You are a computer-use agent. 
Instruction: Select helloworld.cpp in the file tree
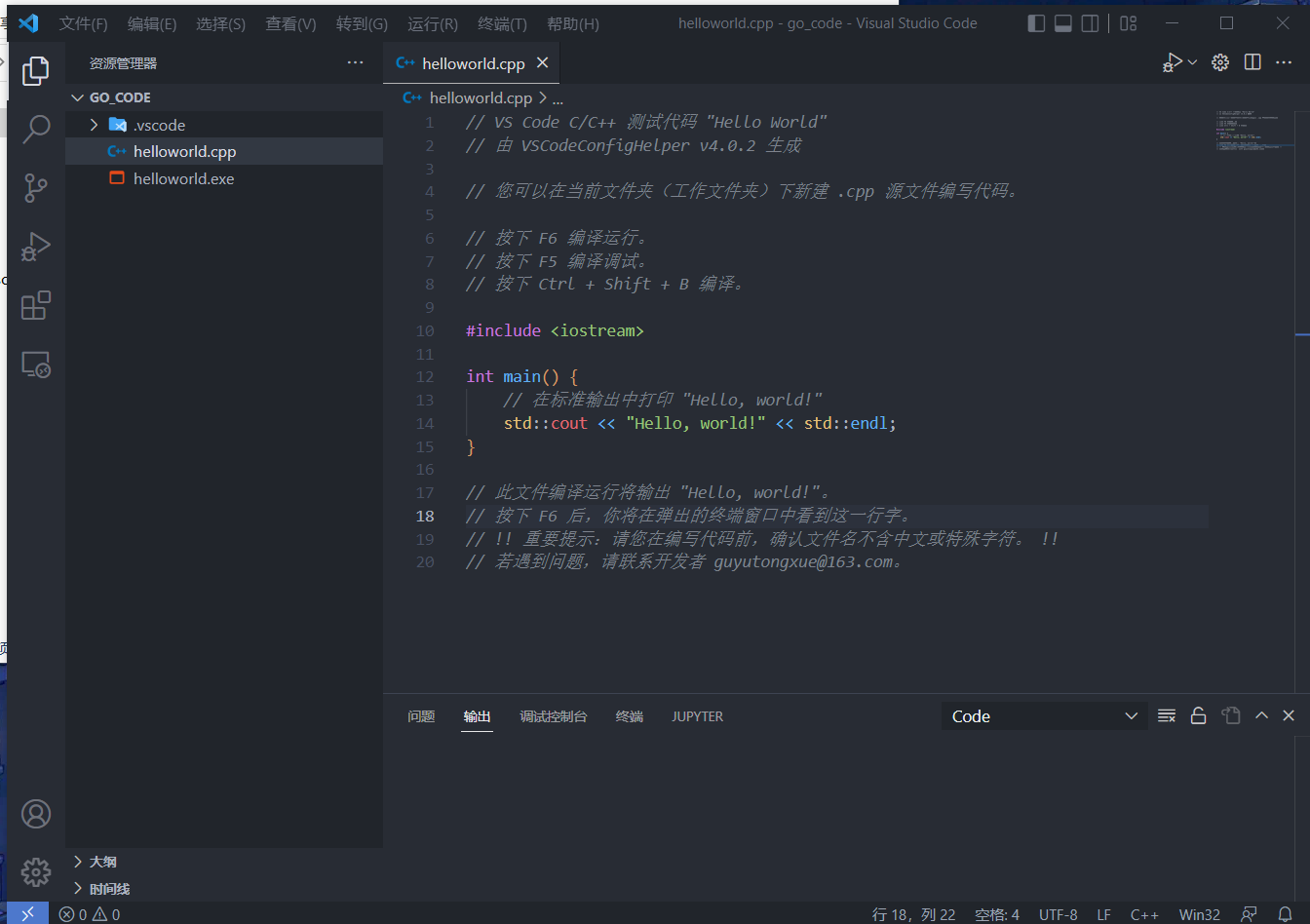224,151
